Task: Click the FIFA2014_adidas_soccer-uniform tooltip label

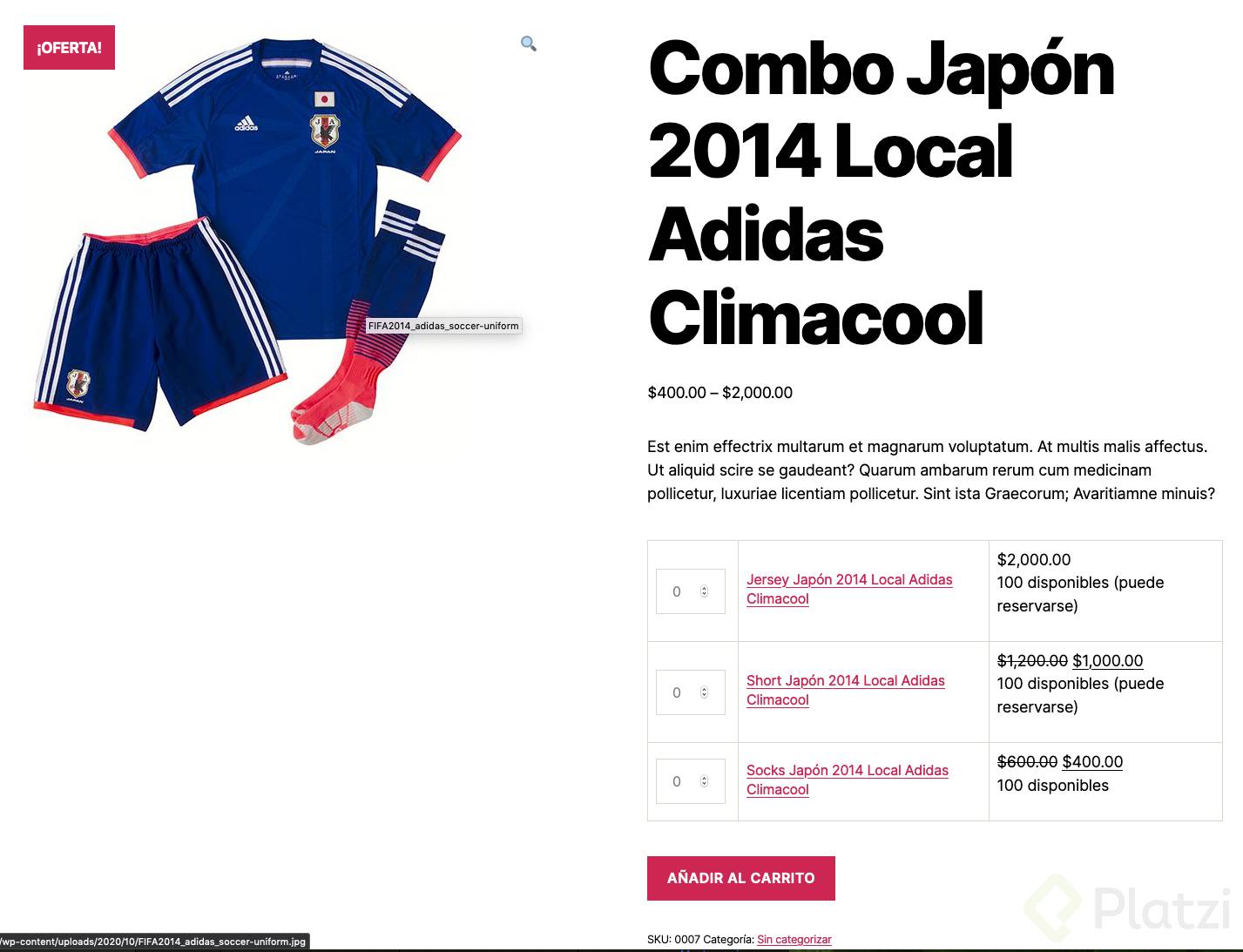Action: point(443,326)
